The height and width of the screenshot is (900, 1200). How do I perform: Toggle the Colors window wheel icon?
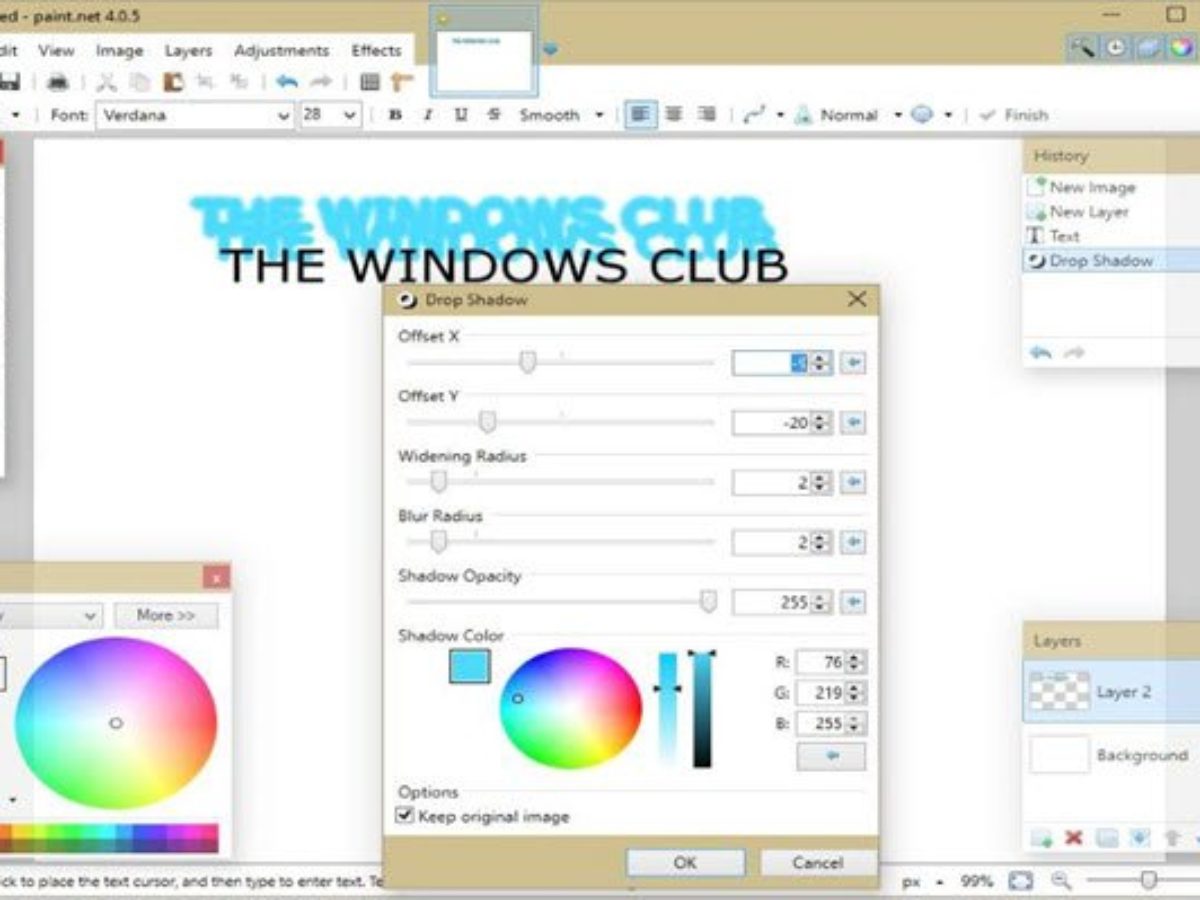pos(1181,47)
